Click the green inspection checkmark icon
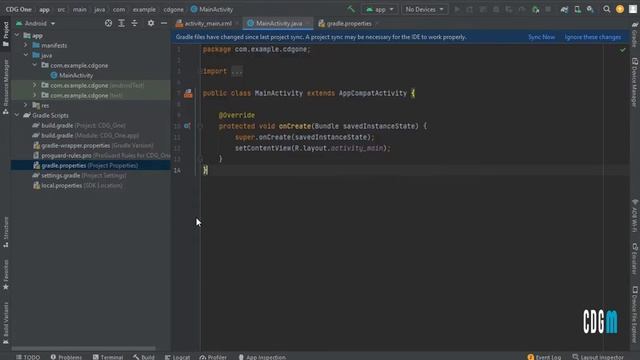 (622, 50)
